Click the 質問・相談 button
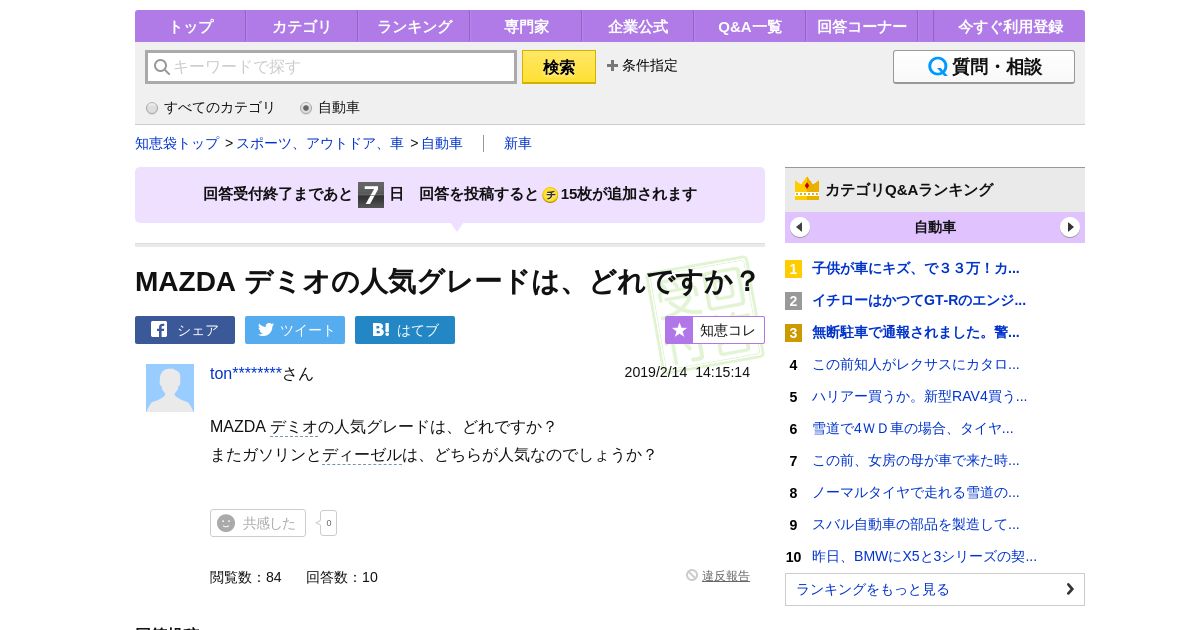 (x=984, y=67)
